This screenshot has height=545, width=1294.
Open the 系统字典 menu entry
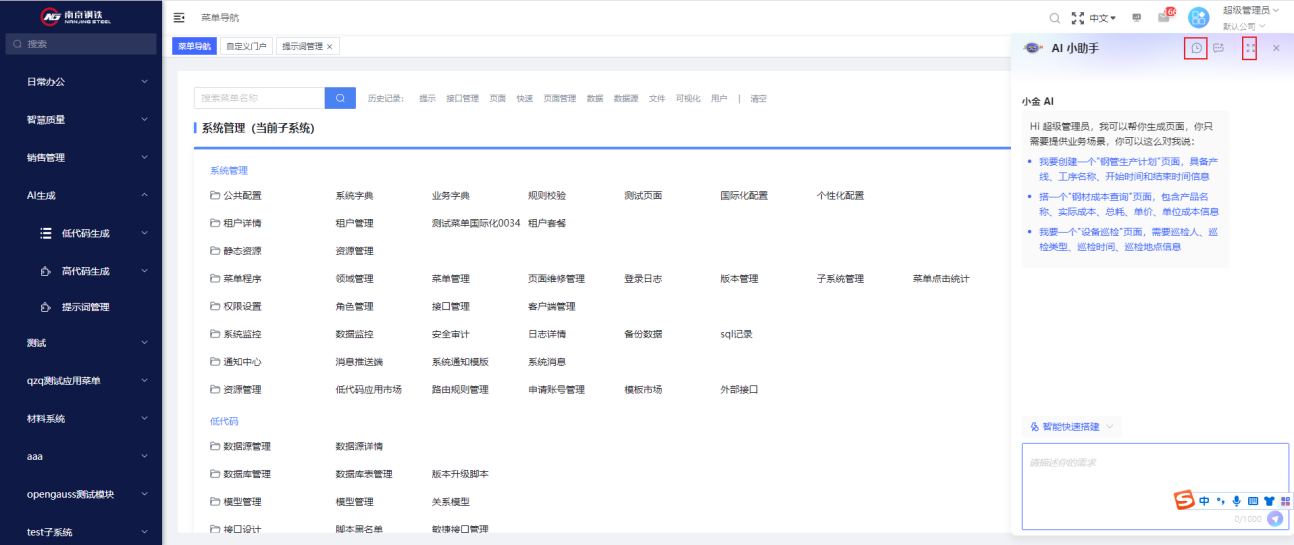pos(354,195)
